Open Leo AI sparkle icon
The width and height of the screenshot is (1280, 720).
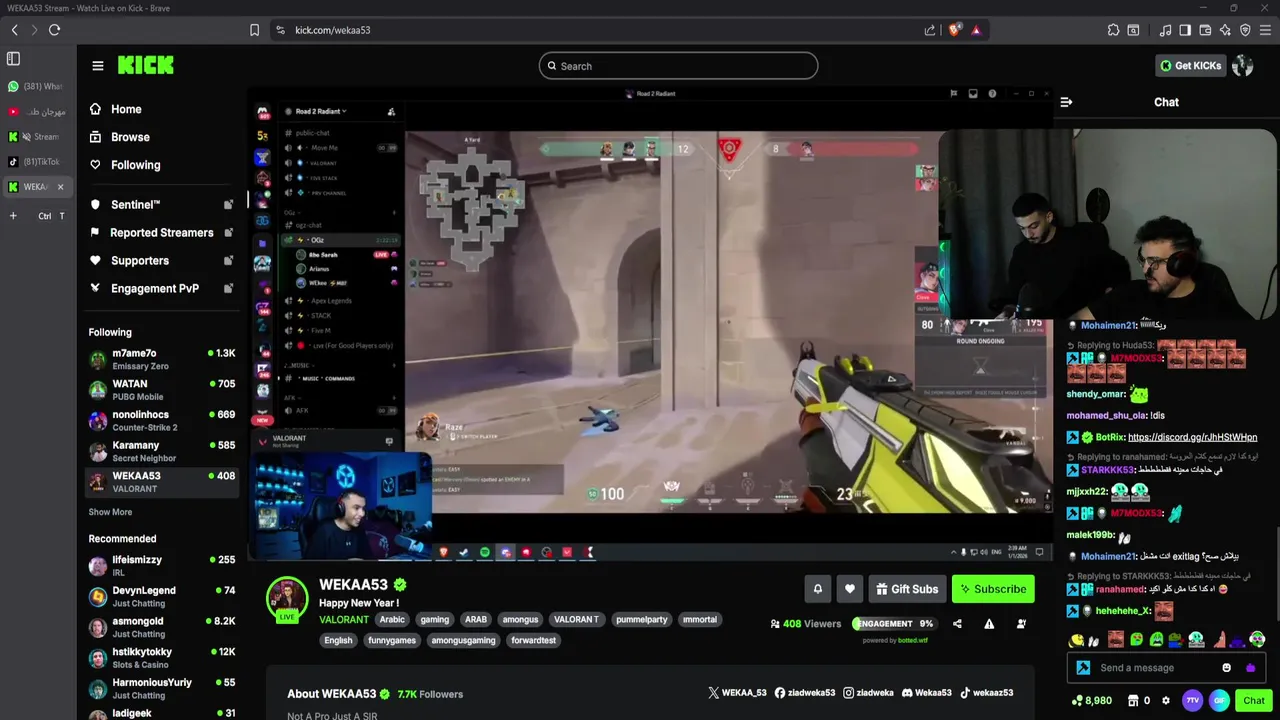tap(1225, 30)
